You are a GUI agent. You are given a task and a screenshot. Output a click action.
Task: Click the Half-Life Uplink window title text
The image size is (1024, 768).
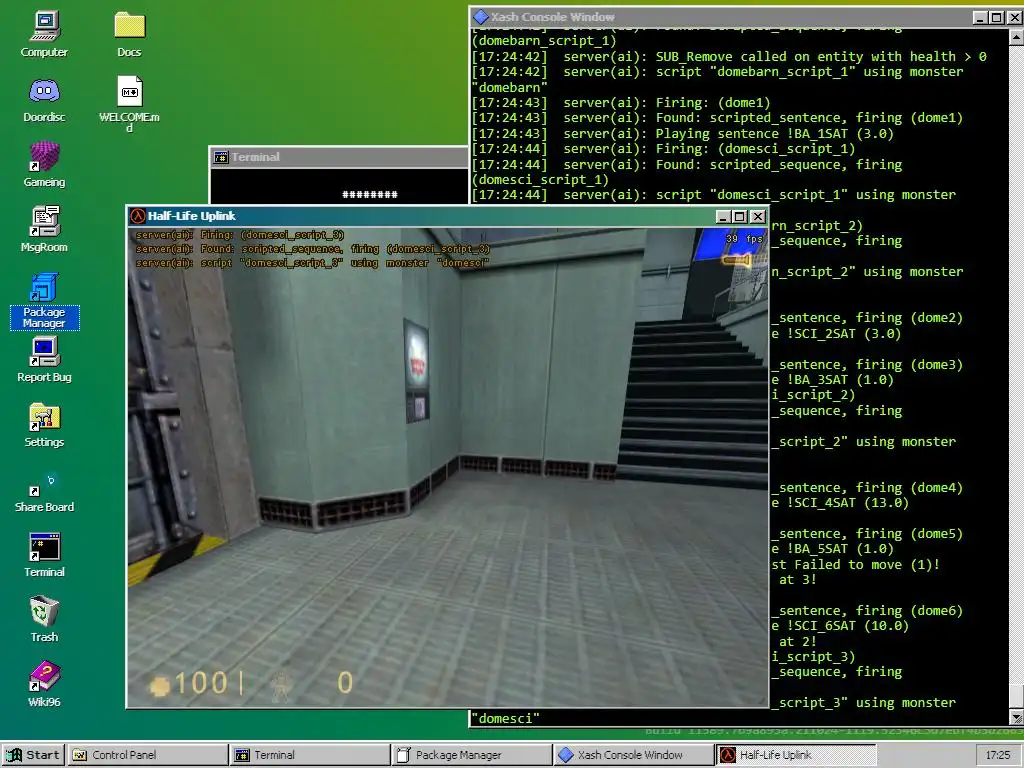tap(191, 216)
